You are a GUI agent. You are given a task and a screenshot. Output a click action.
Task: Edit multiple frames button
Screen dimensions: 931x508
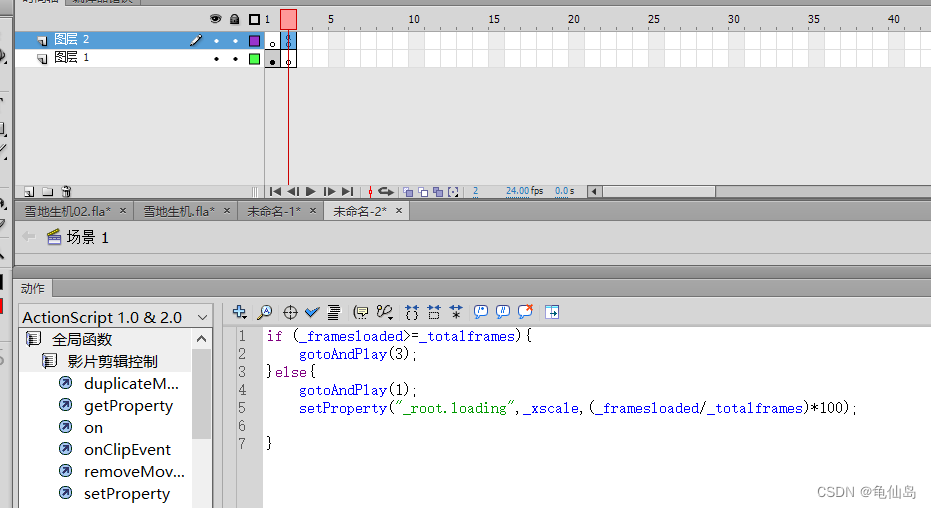click(x=438, y=192)
